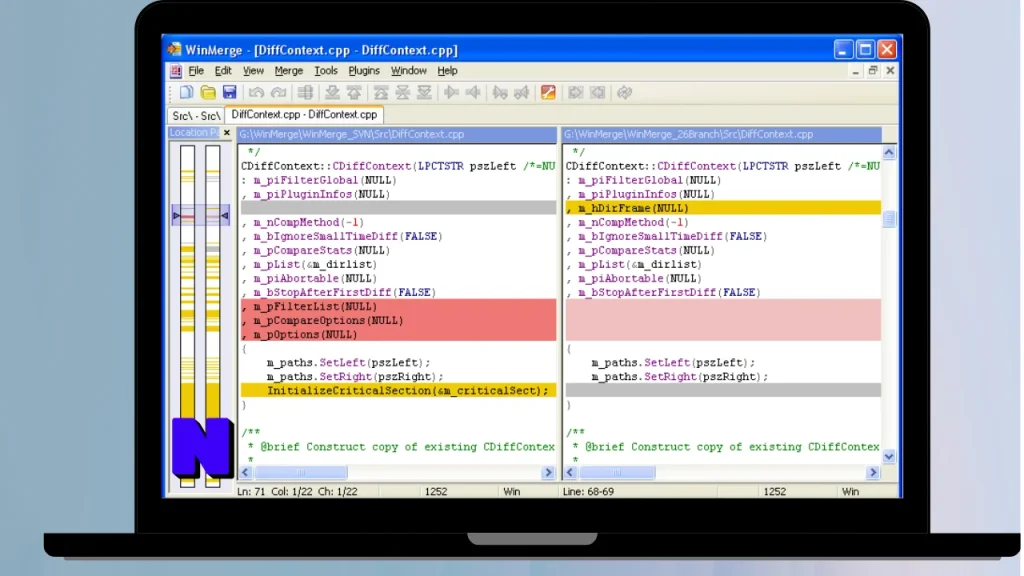
Task: Open the Window menu
Action: [x=409, y=71]
